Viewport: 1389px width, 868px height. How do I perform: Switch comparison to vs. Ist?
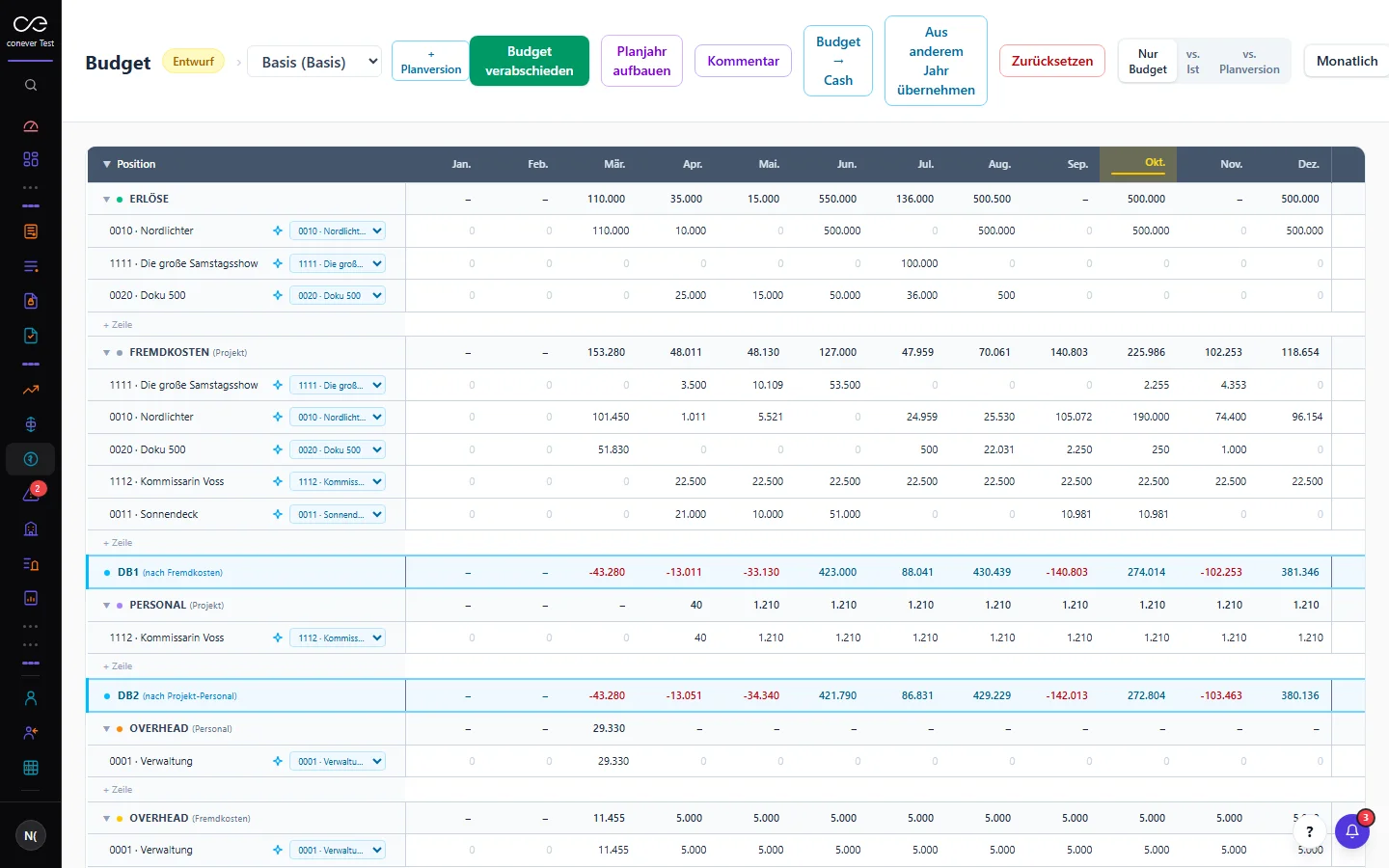[x=1193, y=62]
